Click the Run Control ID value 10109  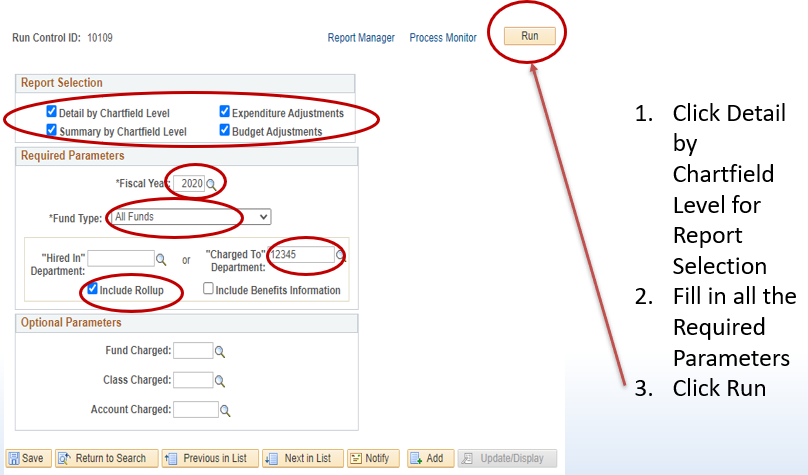coord(100,38)
